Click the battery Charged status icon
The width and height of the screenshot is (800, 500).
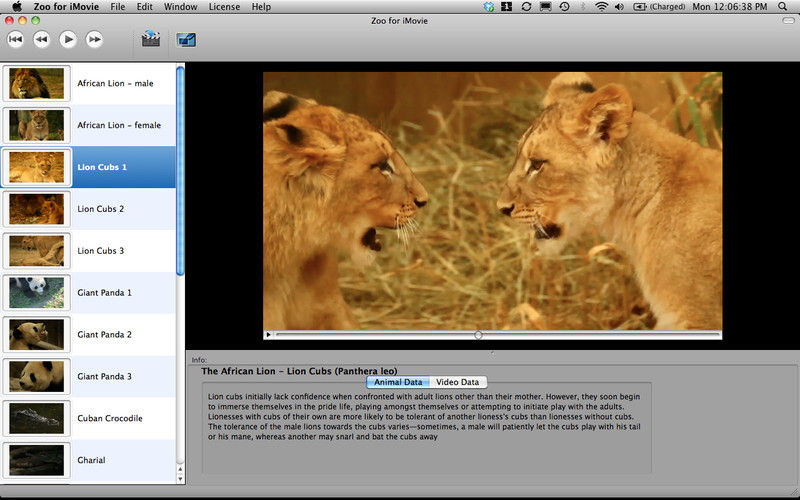coord(659,7)
